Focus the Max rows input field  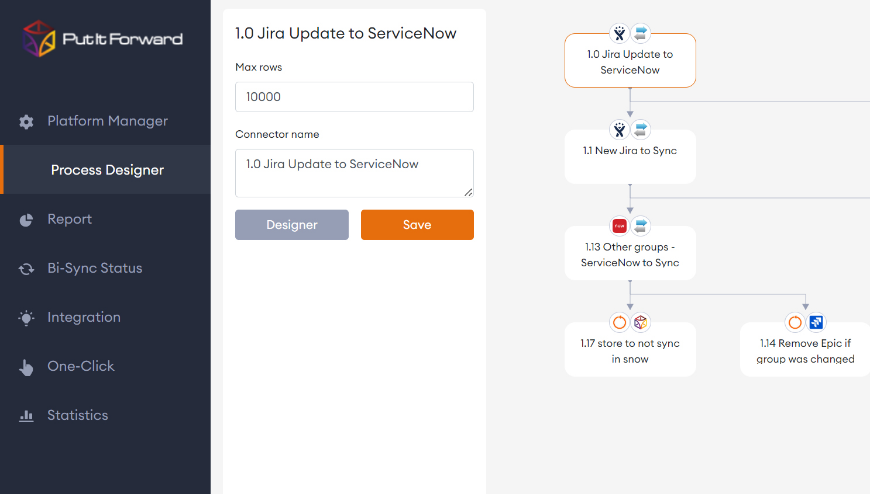(354, 97)
